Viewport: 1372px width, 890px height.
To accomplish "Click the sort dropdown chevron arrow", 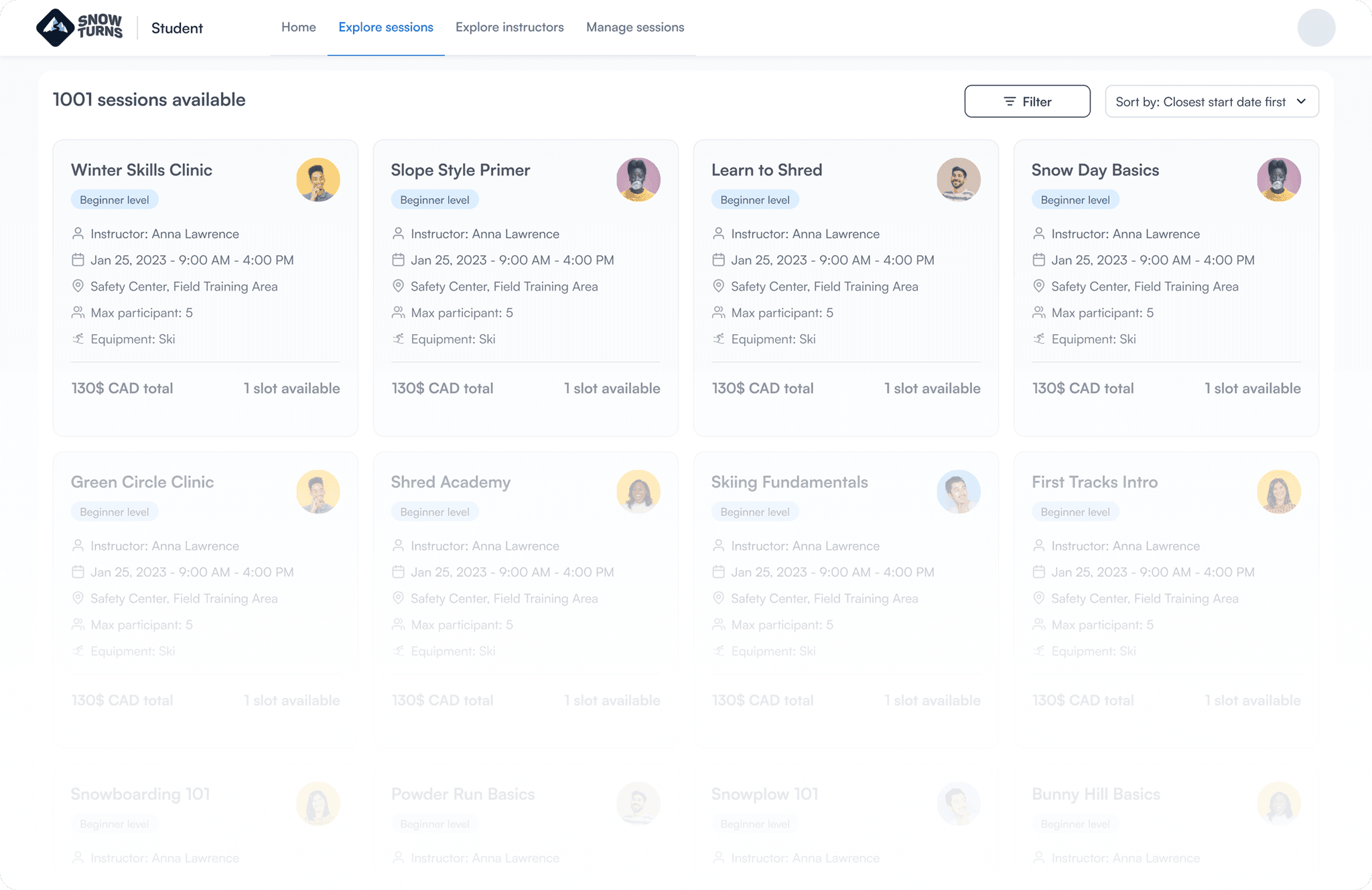I will coord(1301,102).
